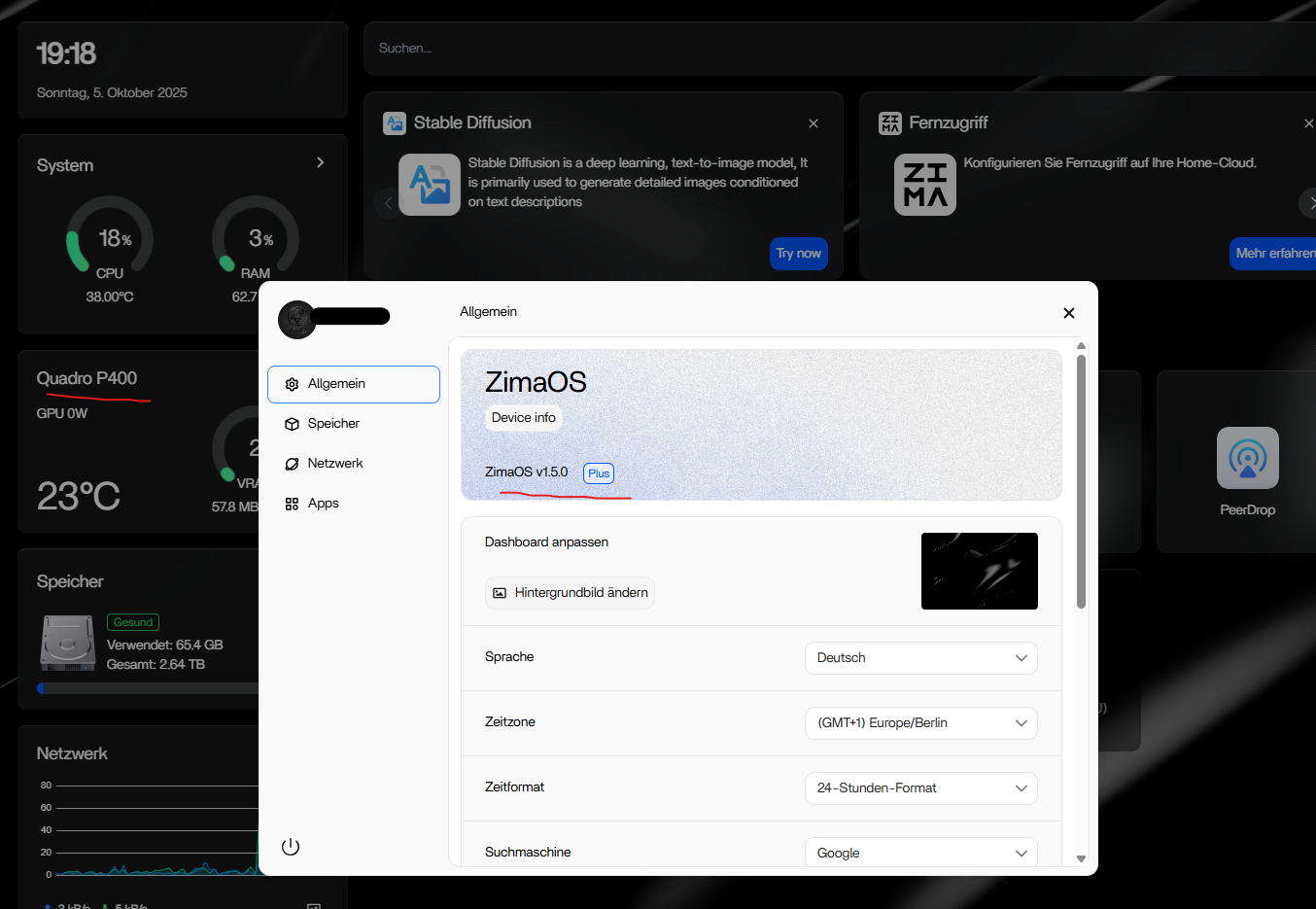
Task: Click the Device info button
Action: click(x=524, y=417)
